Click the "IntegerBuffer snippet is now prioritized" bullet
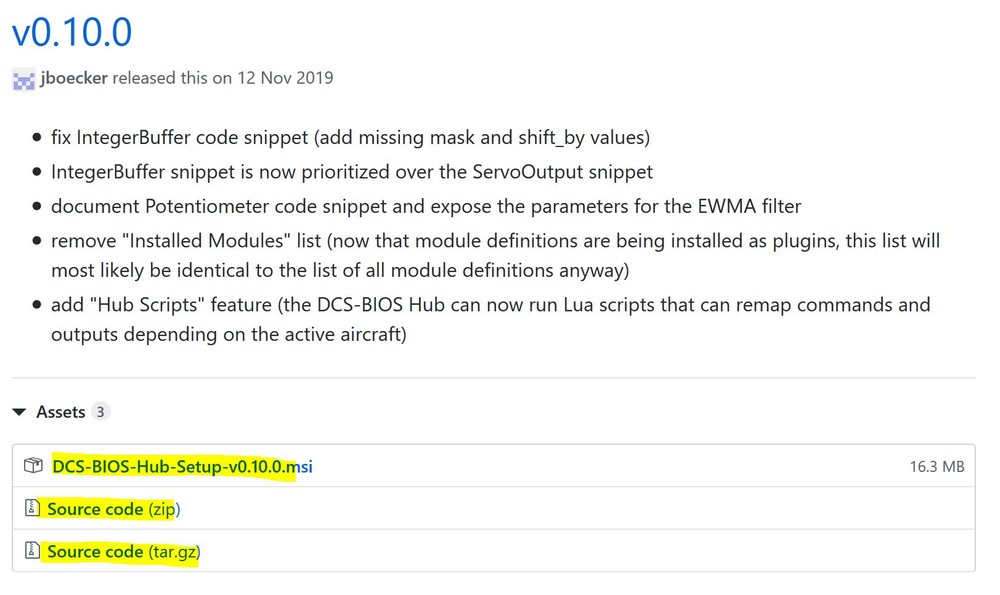The image size is (1000, 595). (x=352, y=172)
